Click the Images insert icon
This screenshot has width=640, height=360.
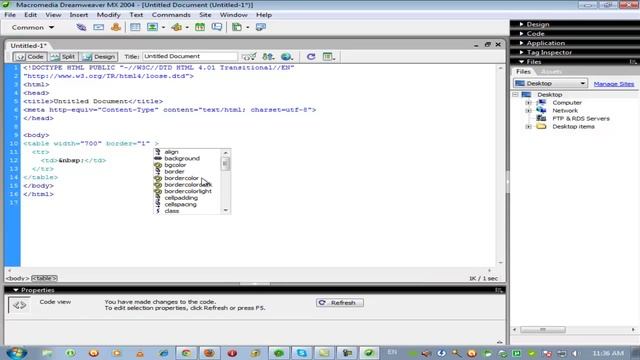pyautogui.click(x=152, y=27)
